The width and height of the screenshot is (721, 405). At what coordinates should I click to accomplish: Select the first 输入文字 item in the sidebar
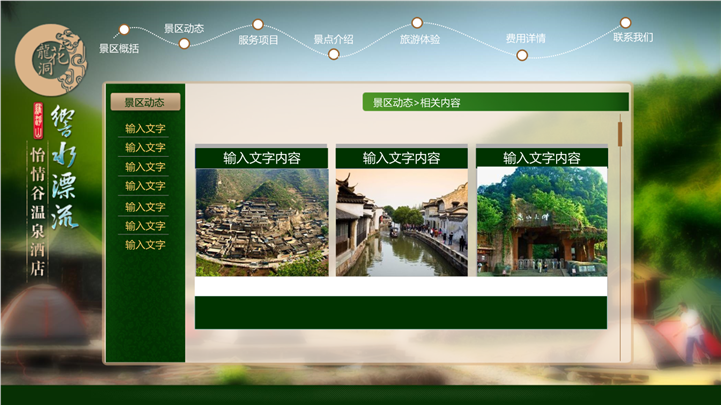(145, 128)
